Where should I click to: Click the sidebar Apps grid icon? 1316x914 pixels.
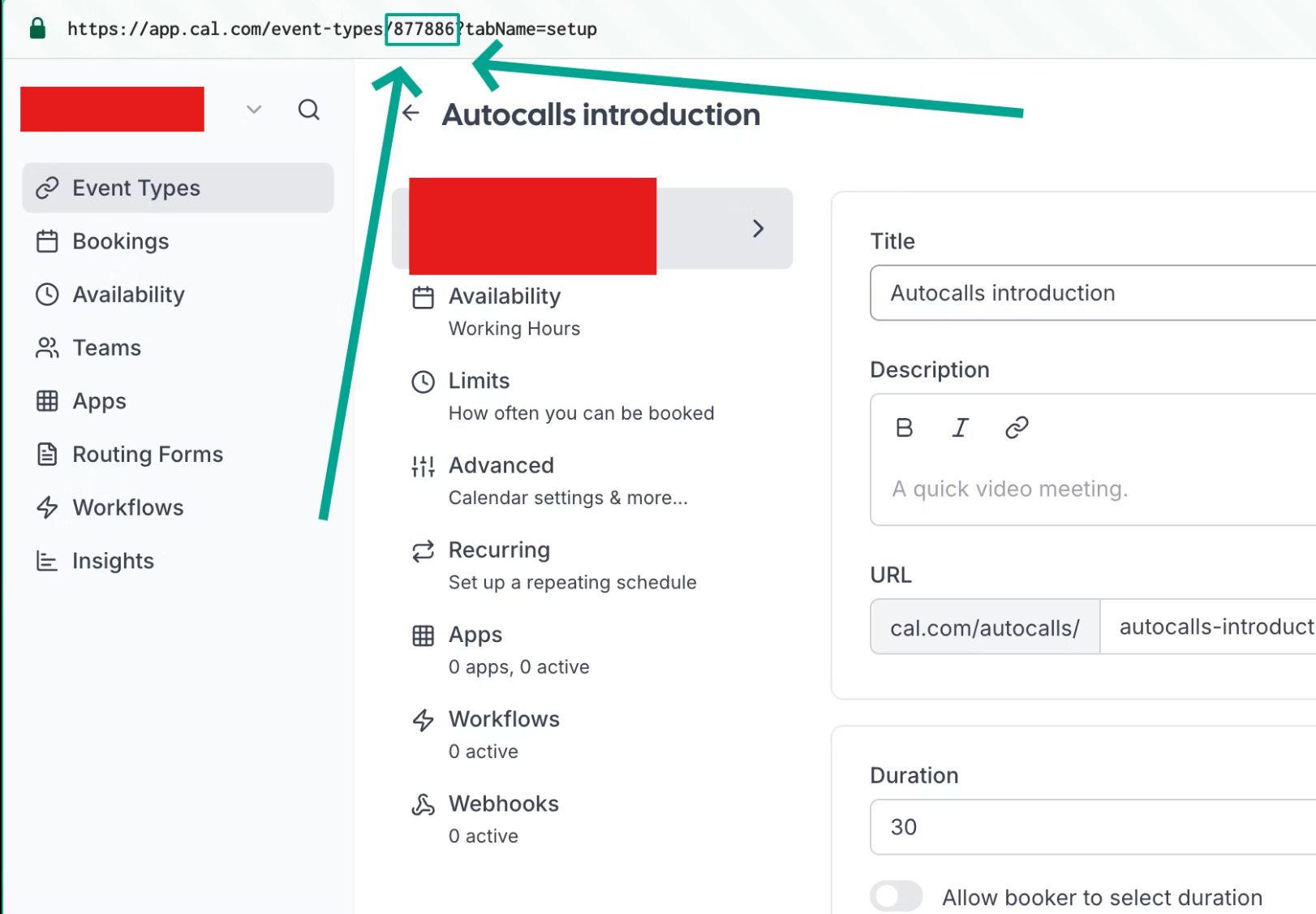pos(47,401)
